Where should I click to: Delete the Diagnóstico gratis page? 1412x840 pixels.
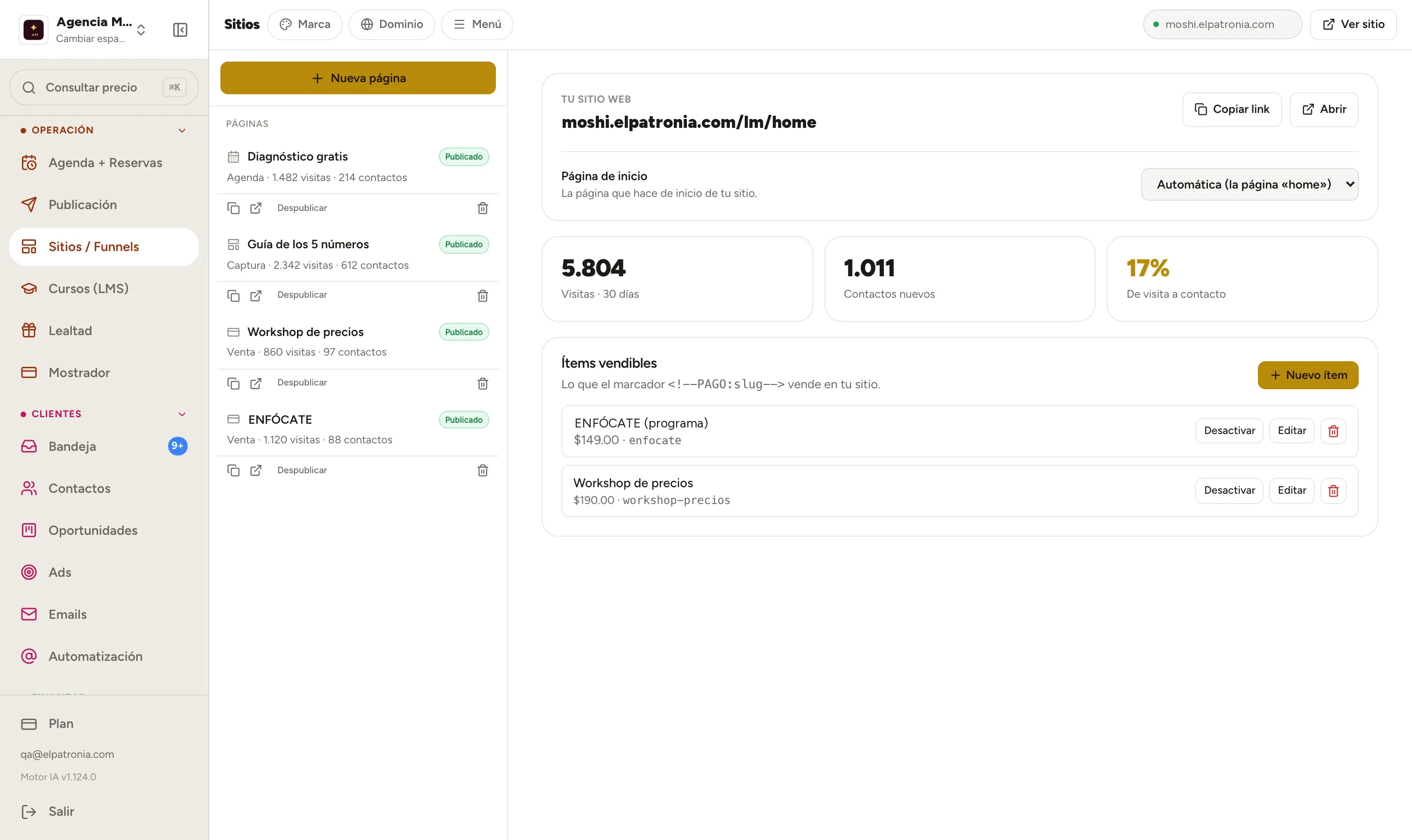tap(482, 208)
